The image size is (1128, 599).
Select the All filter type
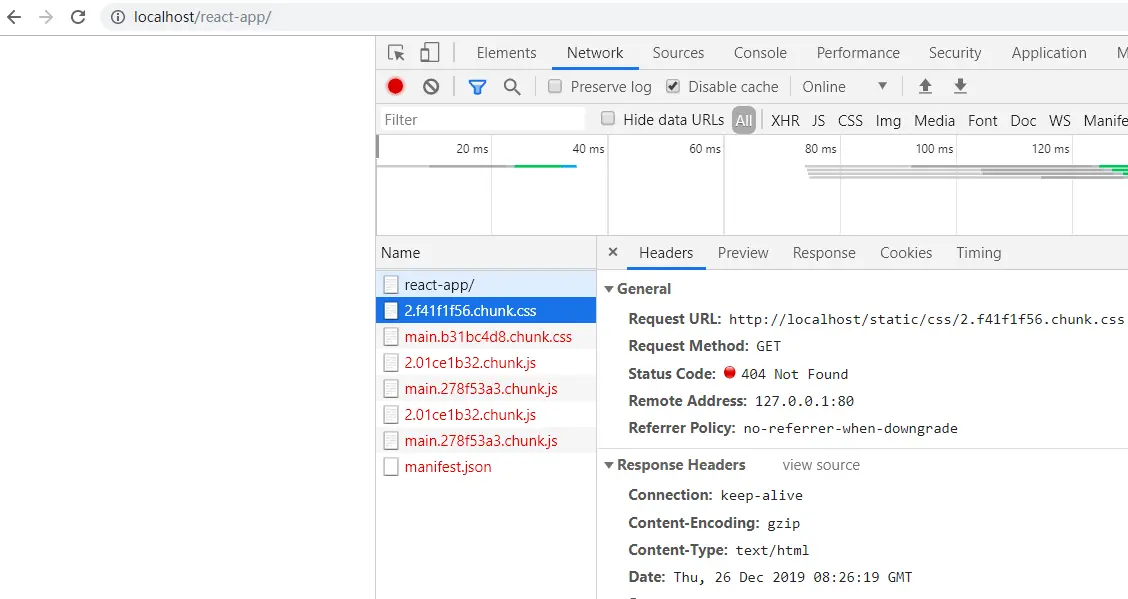(744, 120)
